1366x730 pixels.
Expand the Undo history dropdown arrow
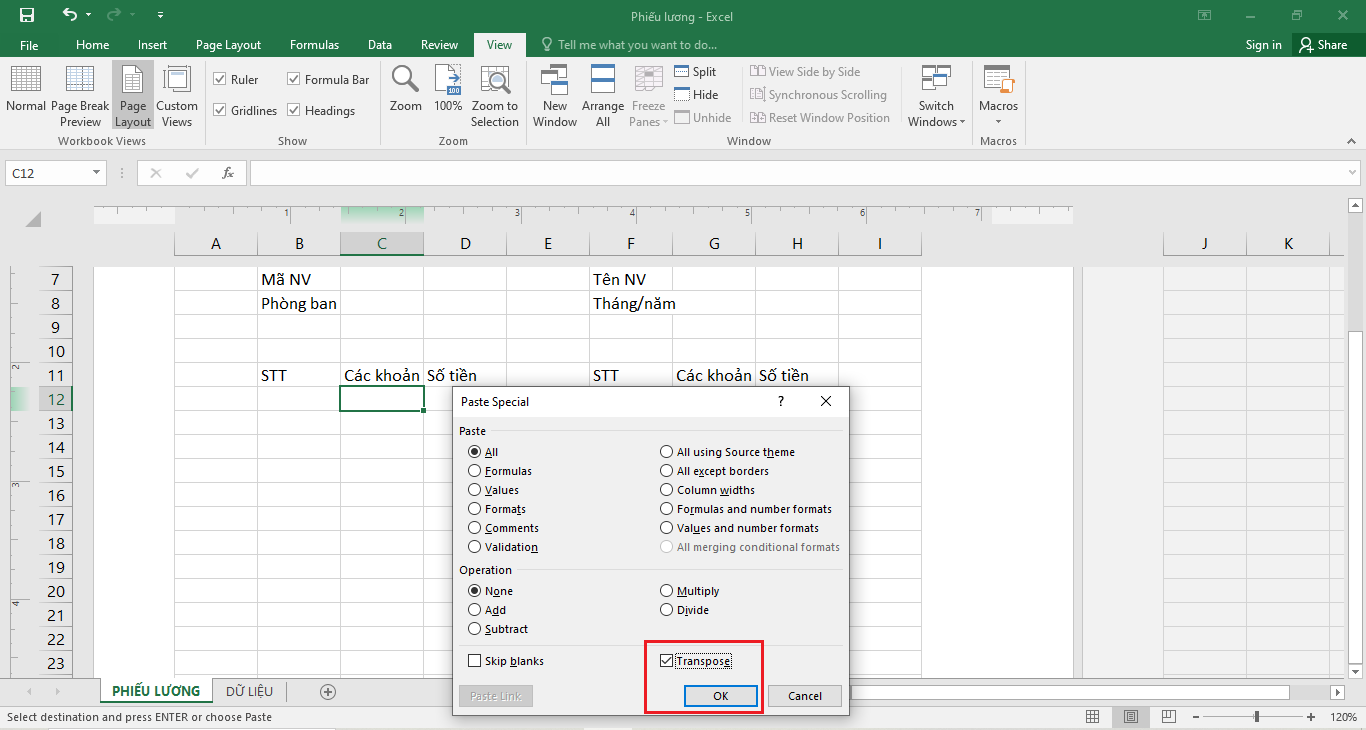(88, 15)
